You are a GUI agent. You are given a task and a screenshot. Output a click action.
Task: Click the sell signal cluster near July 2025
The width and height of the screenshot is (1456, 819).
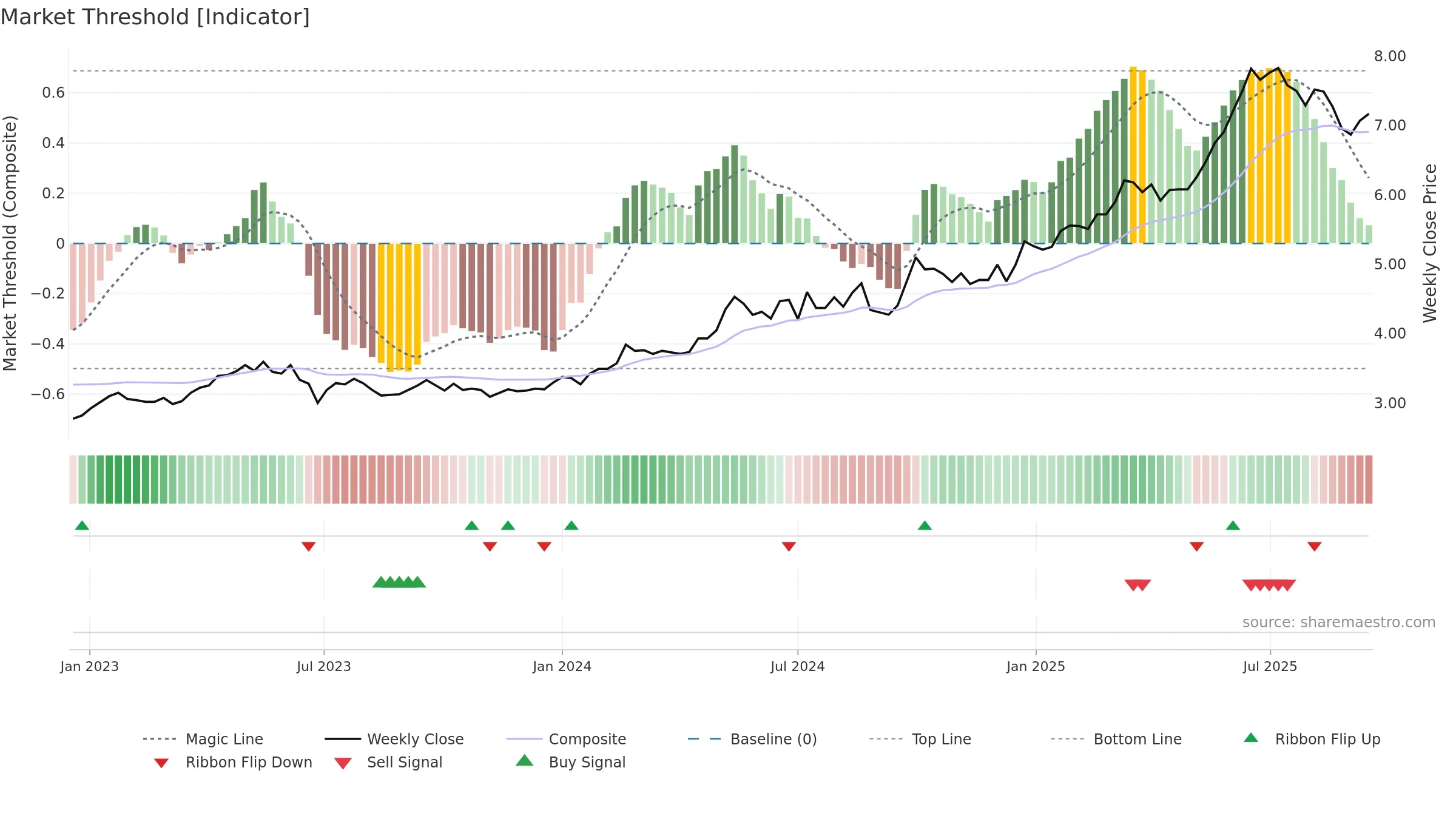coord(1269,585)
